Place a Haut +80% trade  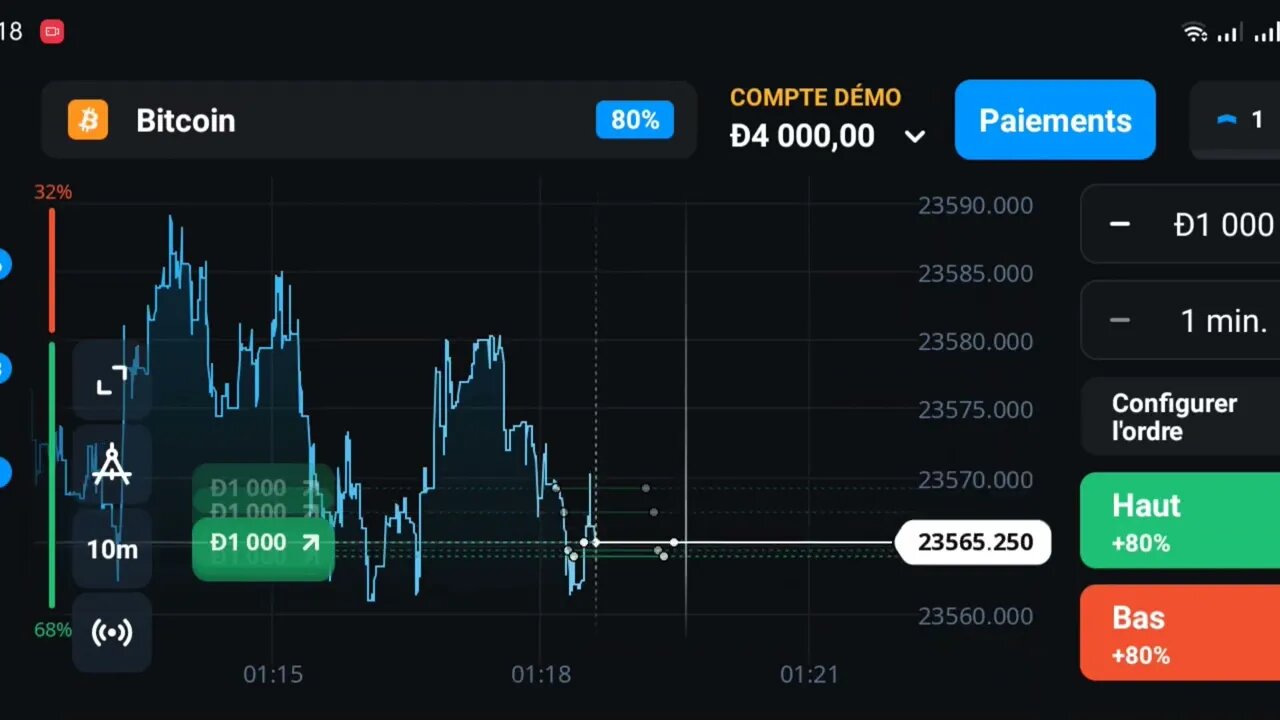point(1180,521)
